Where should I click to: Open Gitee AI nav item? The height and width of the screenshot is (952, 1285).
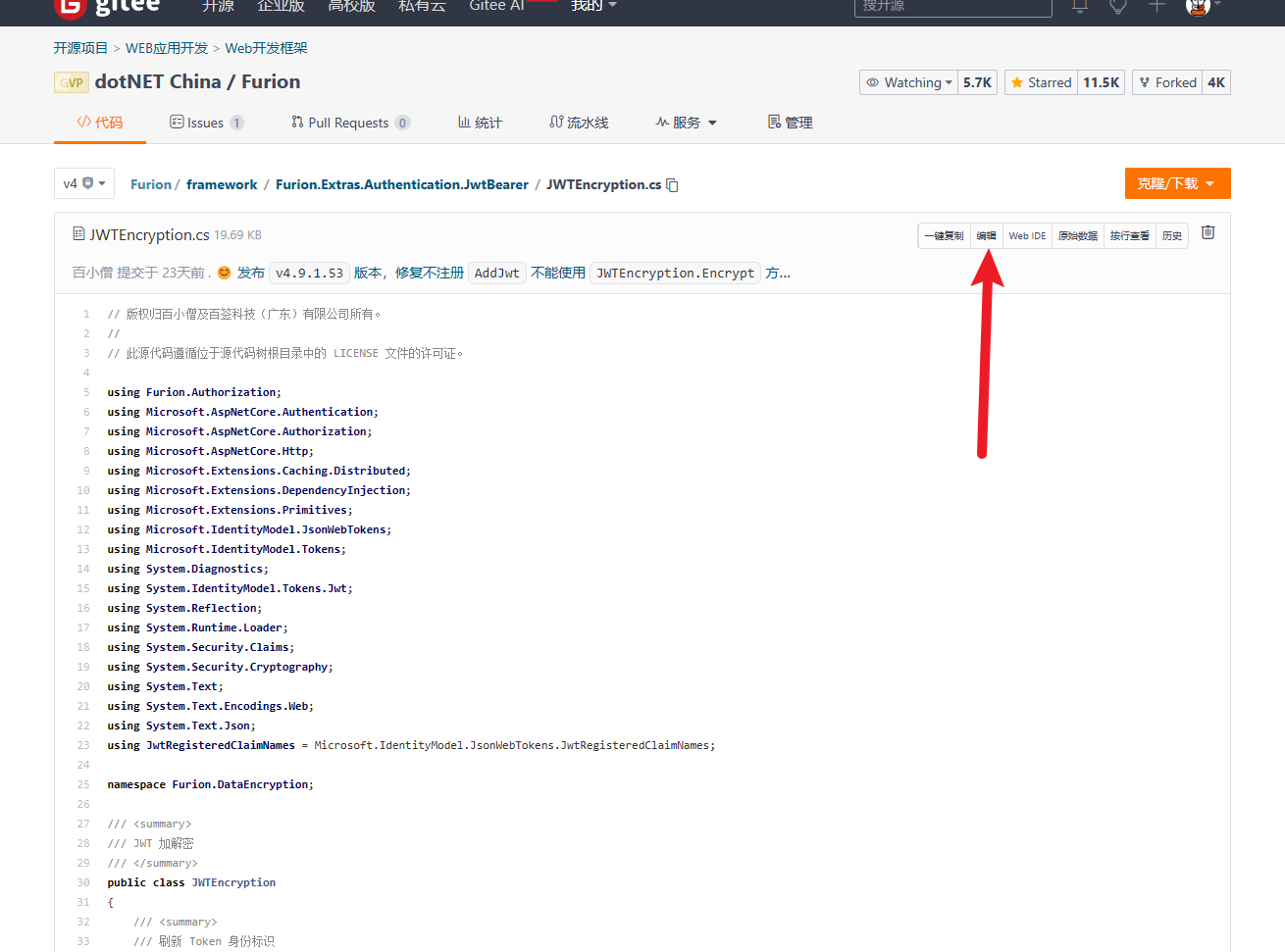coord(496,6)
